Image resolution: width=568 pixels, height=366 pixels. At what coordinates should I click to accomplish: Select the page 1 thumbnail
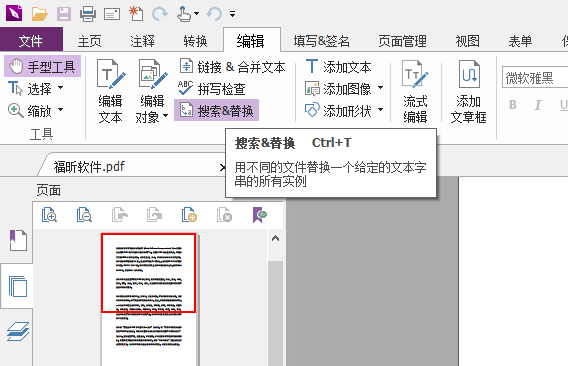[x=149, y=299]
